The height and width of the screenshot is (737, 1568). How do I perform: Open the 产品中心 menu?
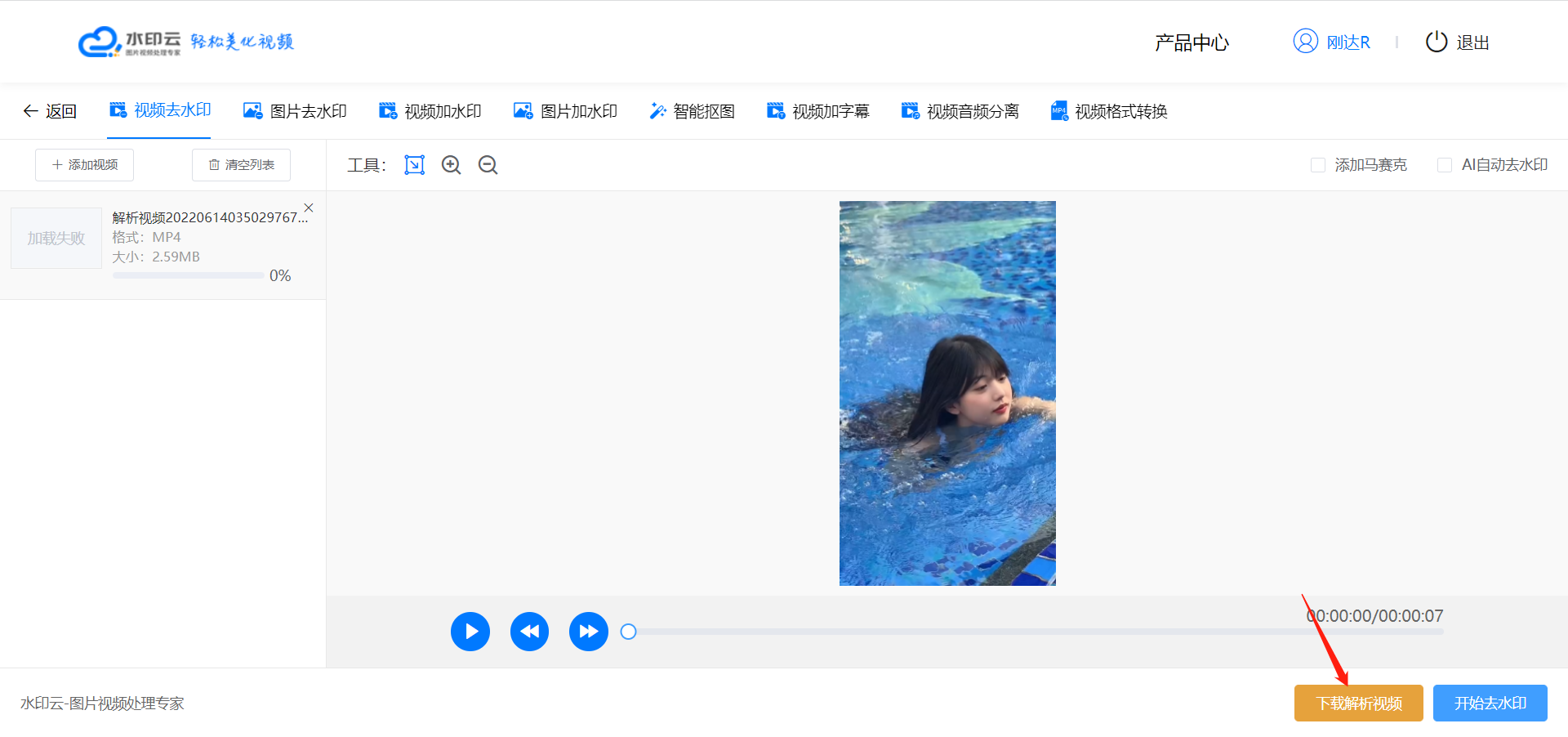pyautogui.click(x=1192, y=42)
